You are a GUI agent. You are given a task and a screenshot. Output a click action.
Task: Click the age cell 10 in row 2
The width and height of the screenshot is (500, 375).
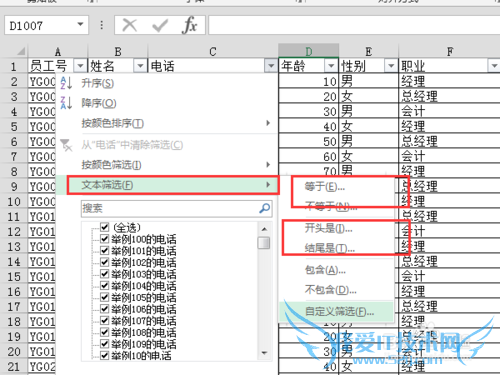pos(308,81)
